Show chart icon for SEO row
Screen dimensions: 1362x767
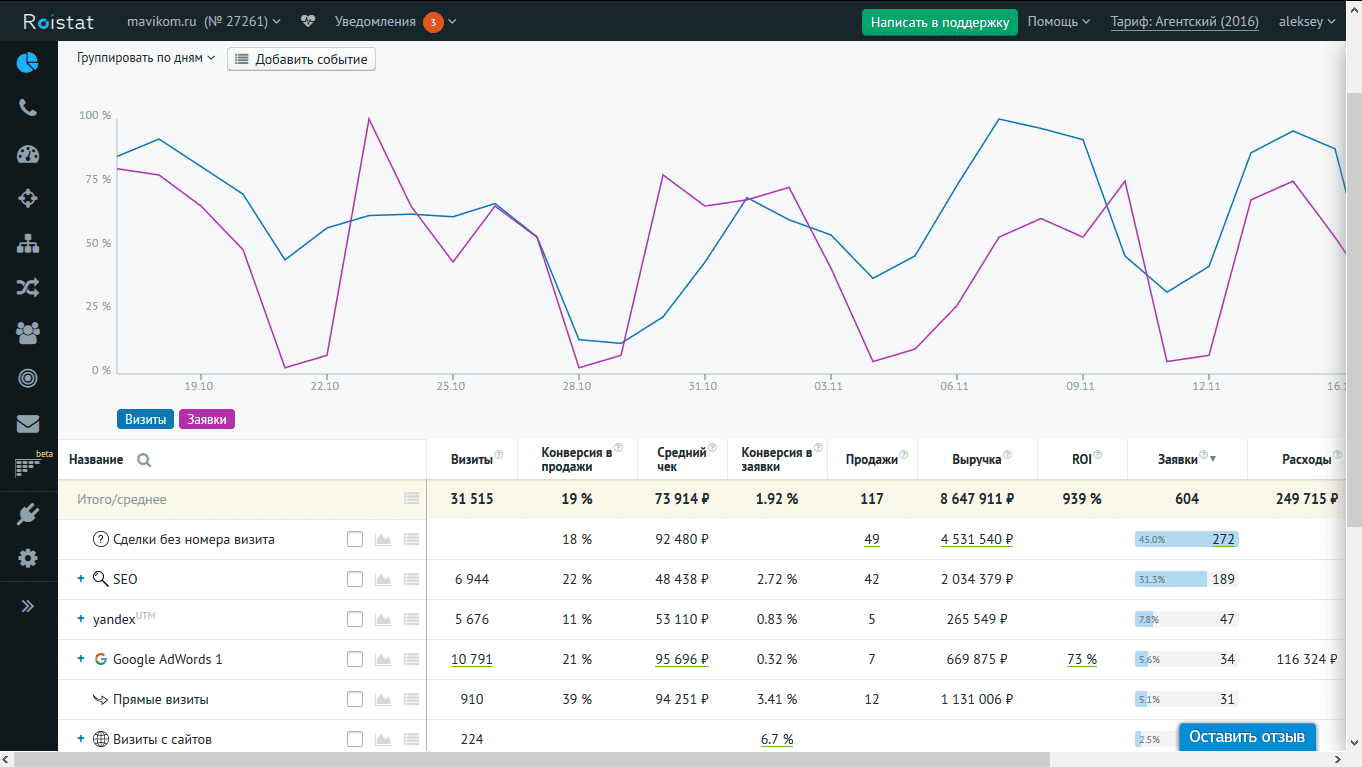point(382,579)
